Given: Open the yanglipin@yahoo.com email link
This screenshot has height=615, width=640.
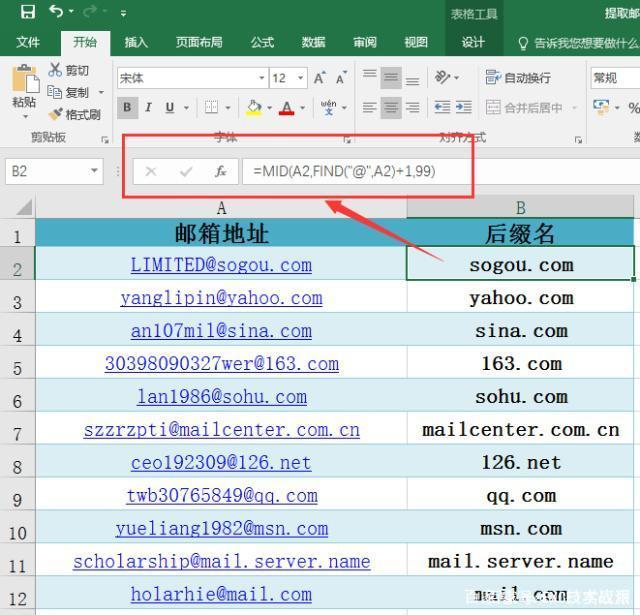Looking at the screenshot, I should click(221, 298).
